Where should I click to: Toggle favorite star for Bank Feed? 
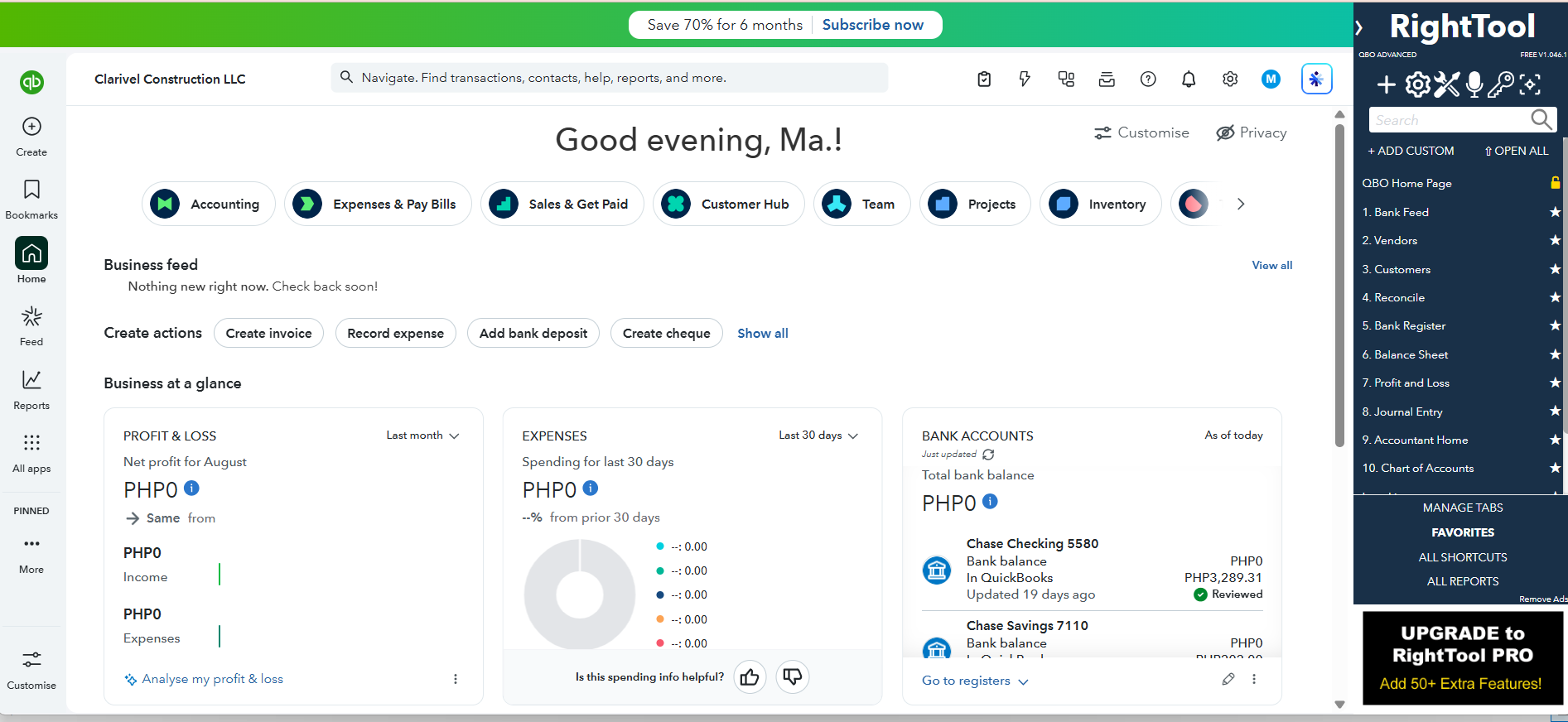point(1555,212)
